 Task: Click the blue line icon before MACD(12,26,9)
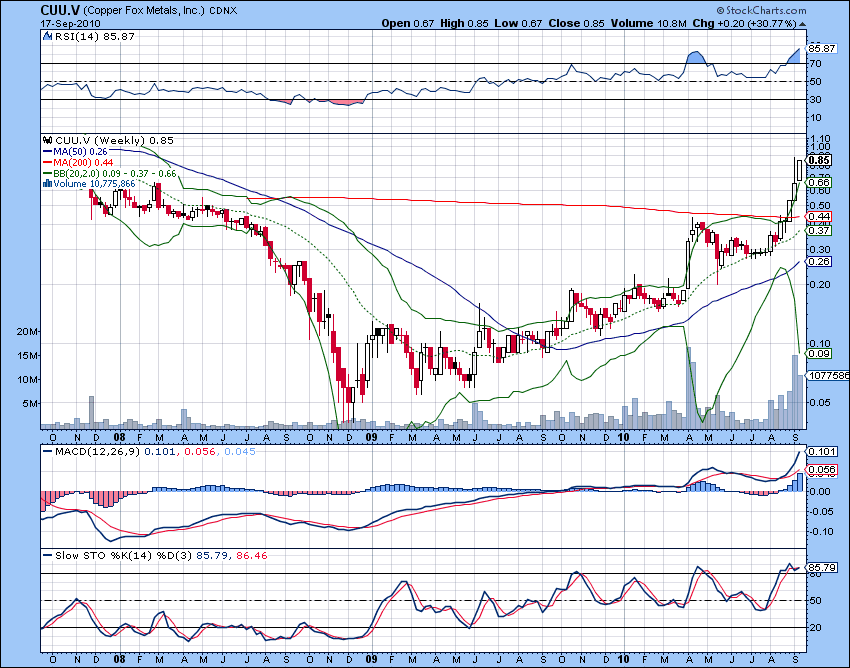click(46, 451)
